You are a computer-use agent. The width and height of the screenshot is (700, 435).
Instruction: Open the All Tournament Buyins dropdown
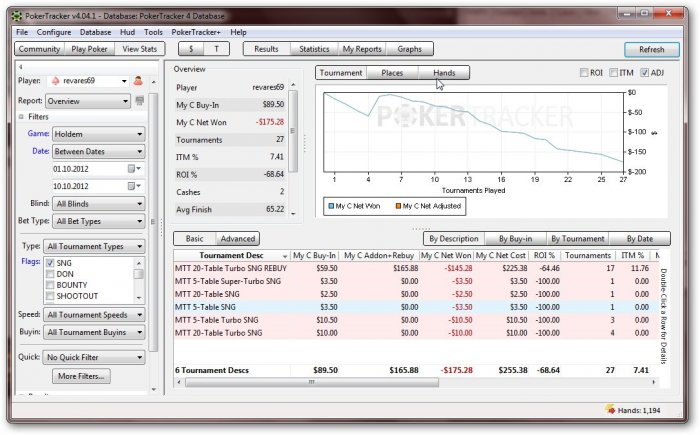point(94,332)
